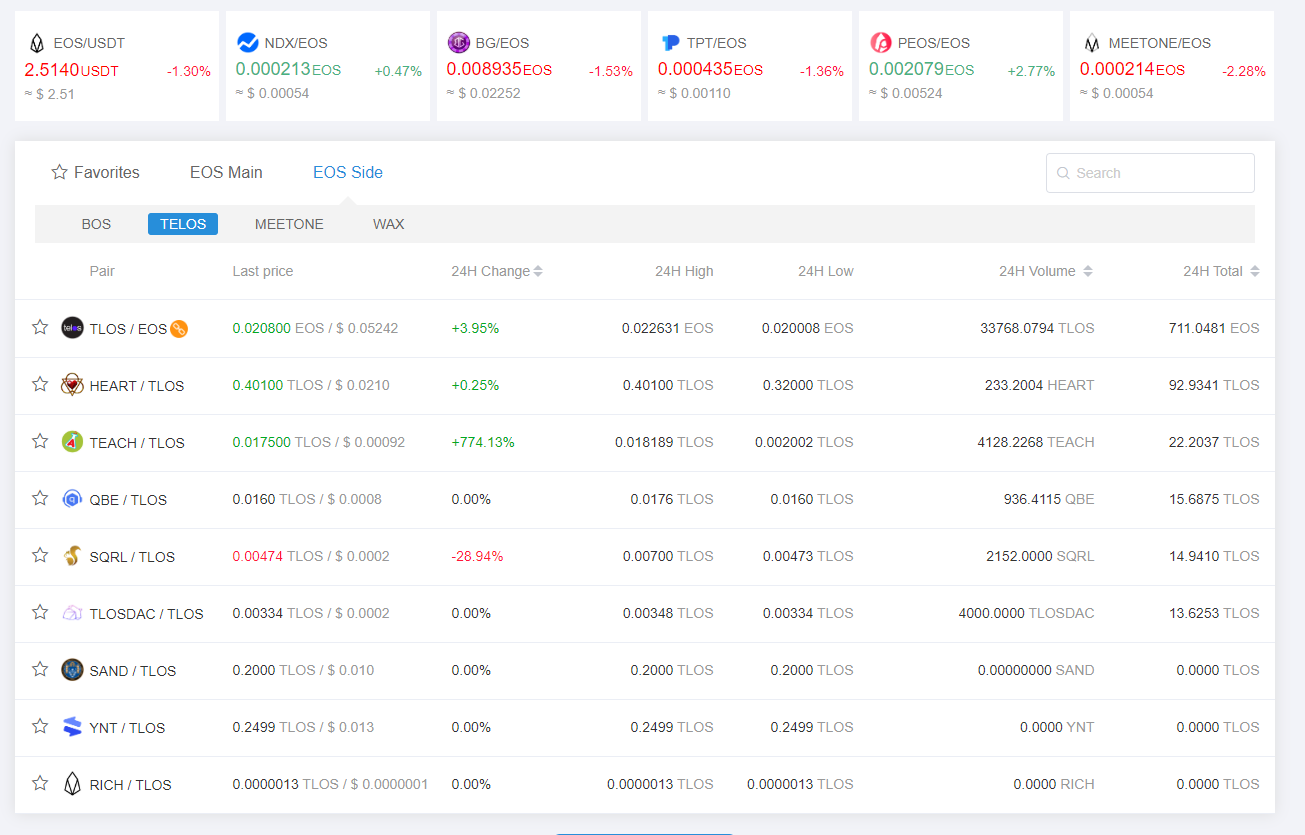This screenshot has height=835, width=1305.
Task: Click the SQRL squirrel token icon
Action: (x=72, y=555)
